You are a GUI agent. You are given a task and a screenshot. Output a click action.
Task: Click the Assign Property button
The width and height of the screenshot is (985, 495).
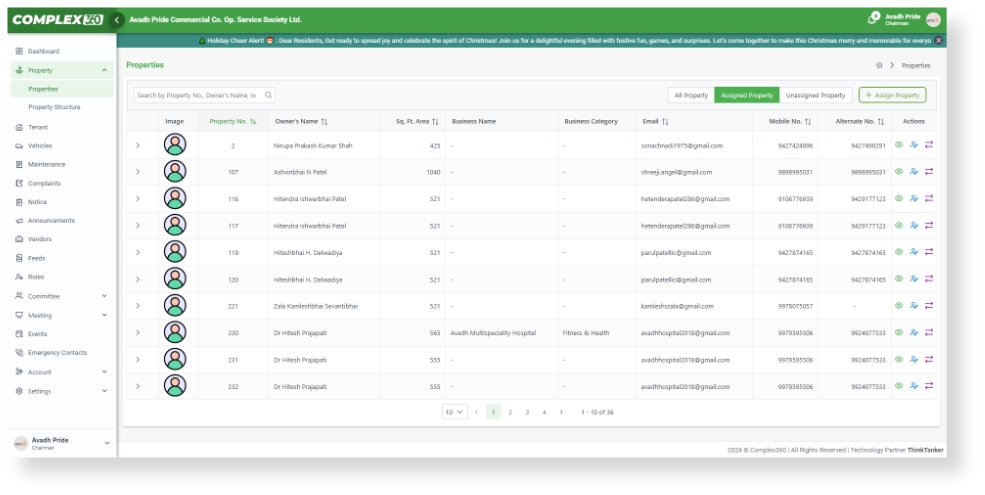[x=892, y=95]
